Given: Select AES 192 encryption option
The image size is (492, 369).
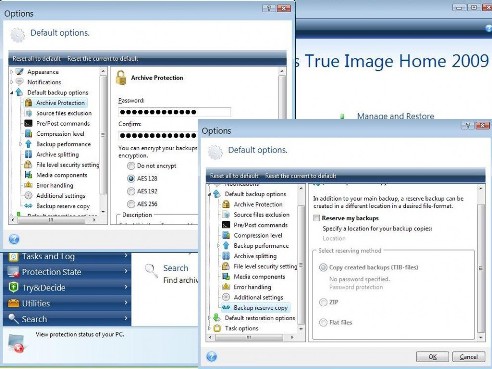Looking at the screenshot, I should point(131,191).
